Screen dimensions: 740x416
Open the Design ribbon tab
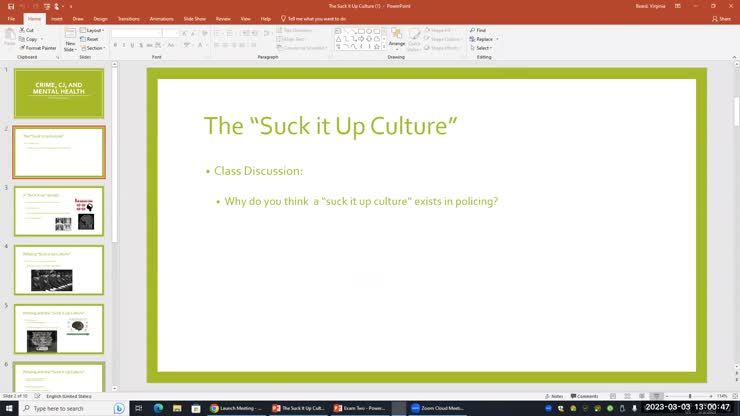tap(100, 18)
